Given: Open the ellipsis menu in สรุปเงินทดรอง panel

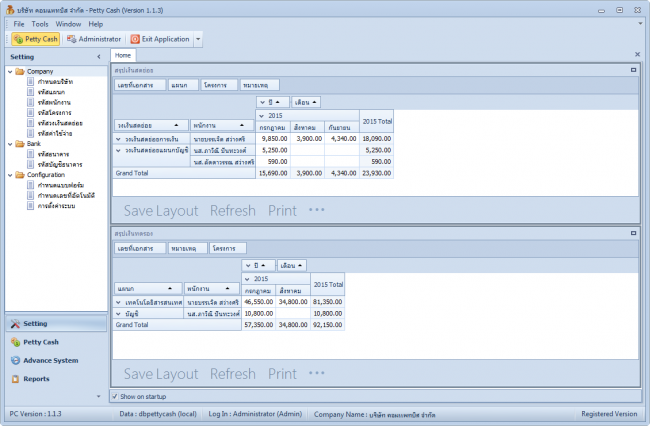Looking at the screenshot, I should pos(317,373).
